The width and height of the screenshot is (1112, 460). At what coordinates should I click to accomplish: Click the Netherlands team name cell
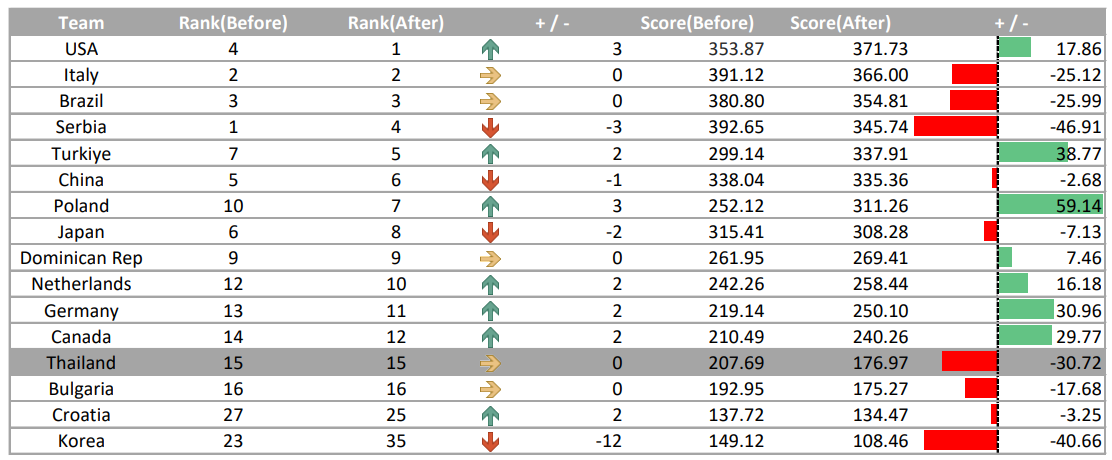[81, 285]
